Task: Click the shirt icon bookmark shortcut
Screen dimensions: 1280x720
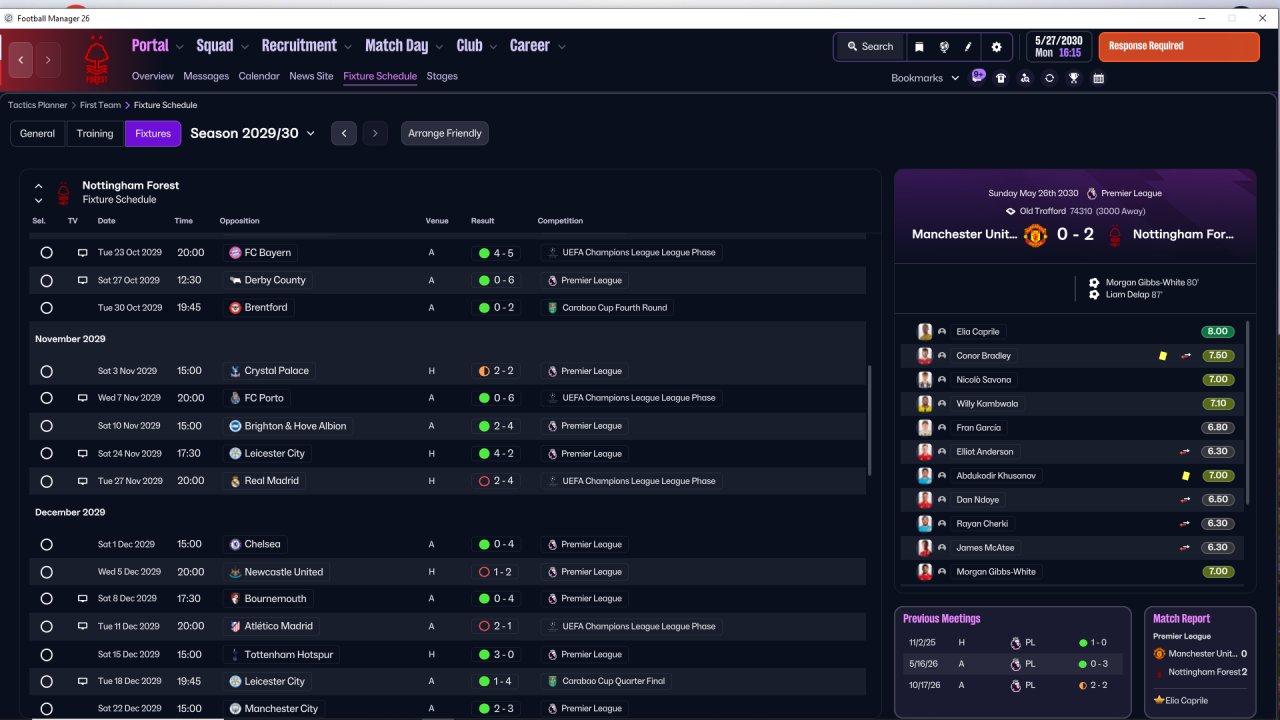Action: tap(1001, 78)
